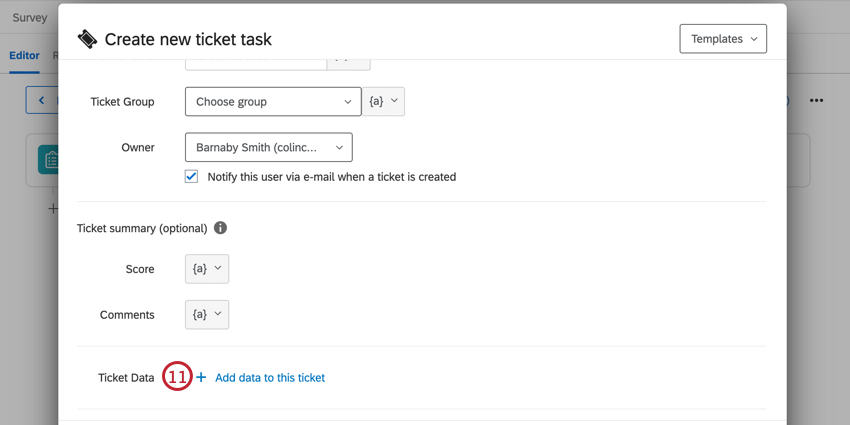Click the plus icon below the survey block
This screenshot has height=425, width=850.
tap(53, 208)
